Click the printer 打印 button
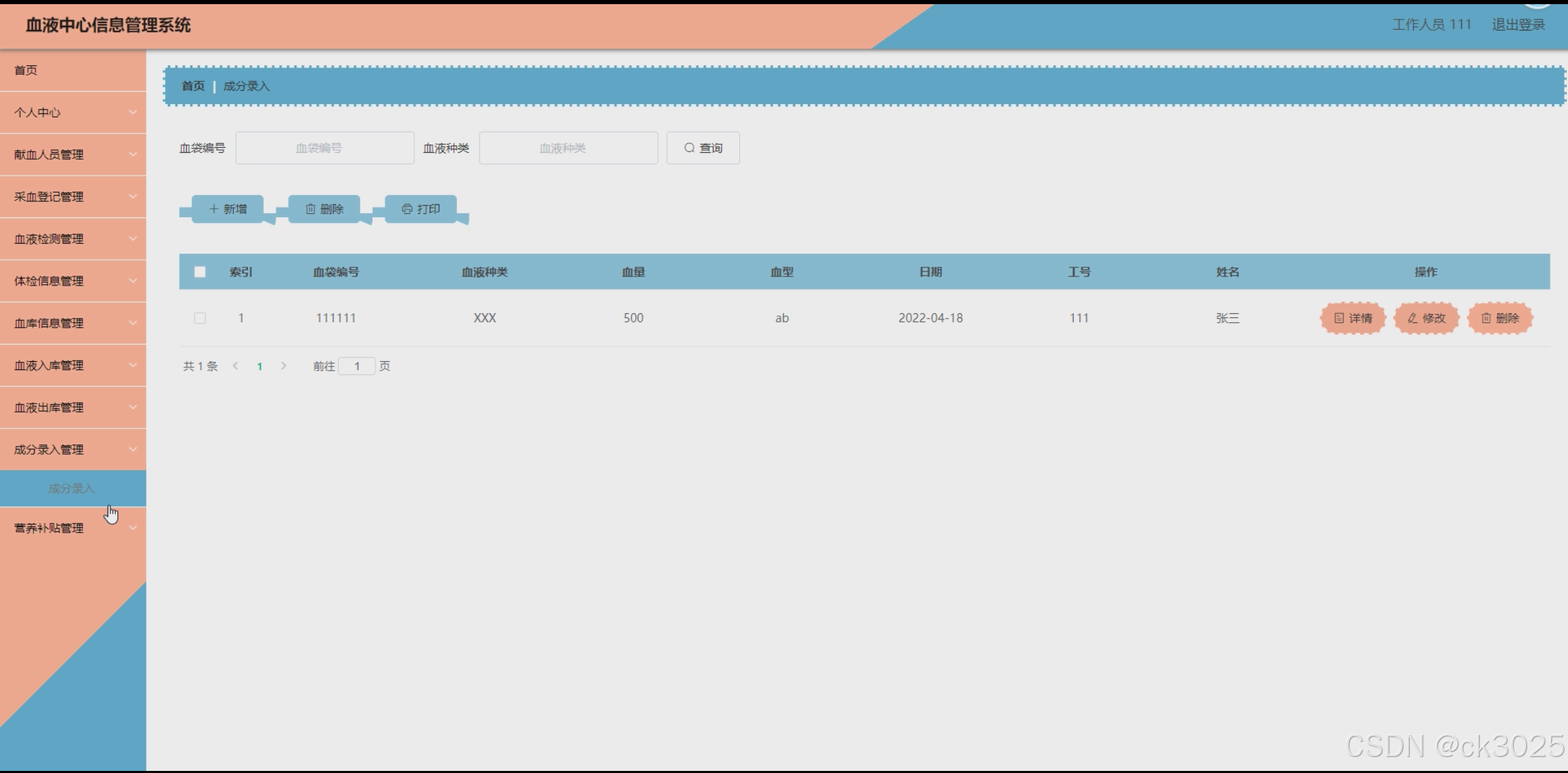The height and width of the screenshot is (773, 1568). [421, 209]
